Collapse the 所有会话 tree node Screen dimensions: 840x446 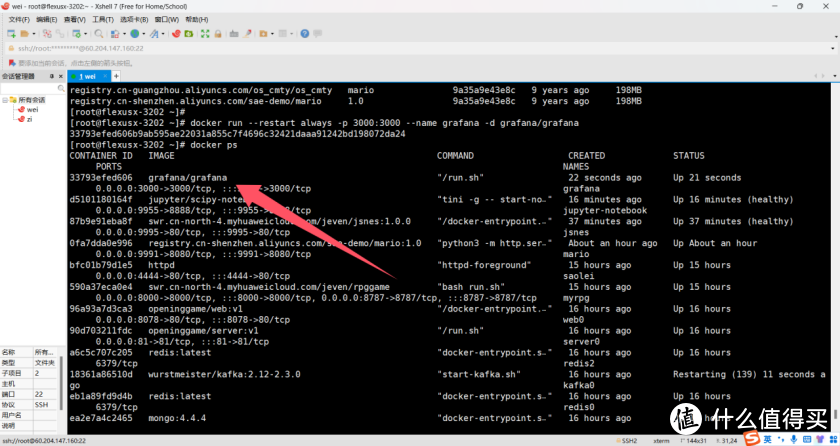(5, 100)
